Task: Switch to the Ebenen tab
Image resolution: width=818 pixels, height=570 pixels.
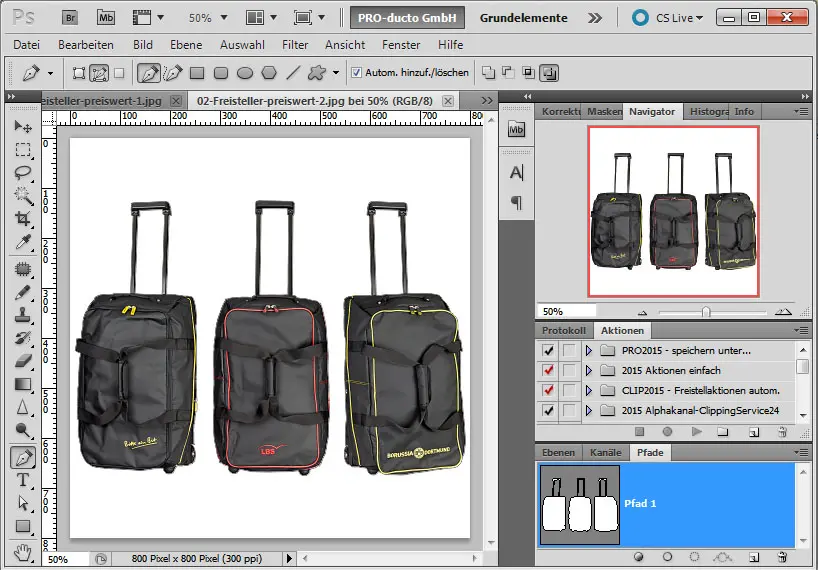Action: (x=558, y=452)
